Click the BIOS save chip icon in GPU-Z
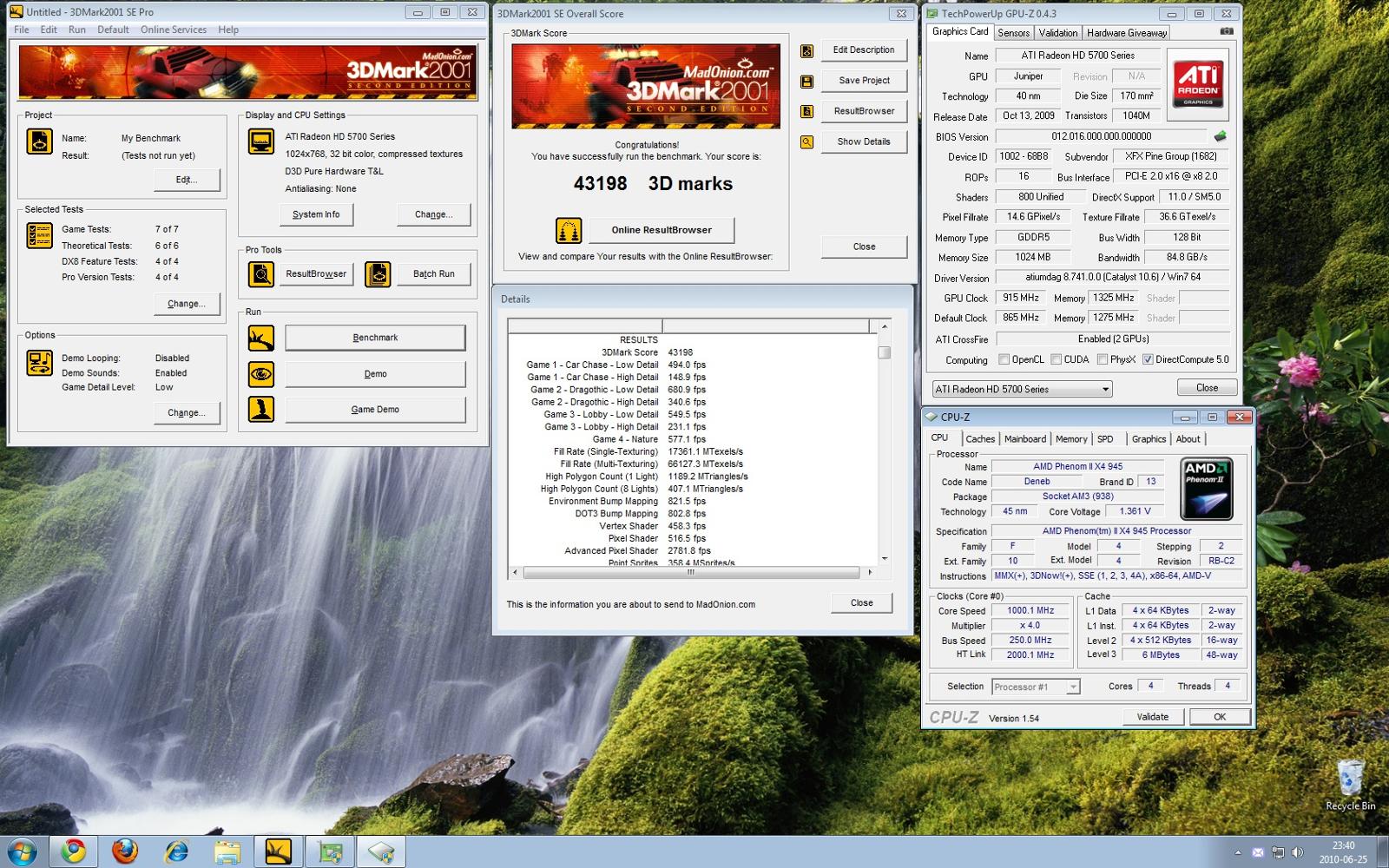Viewport: 1389px width, 868px height. coord(1220,136)
